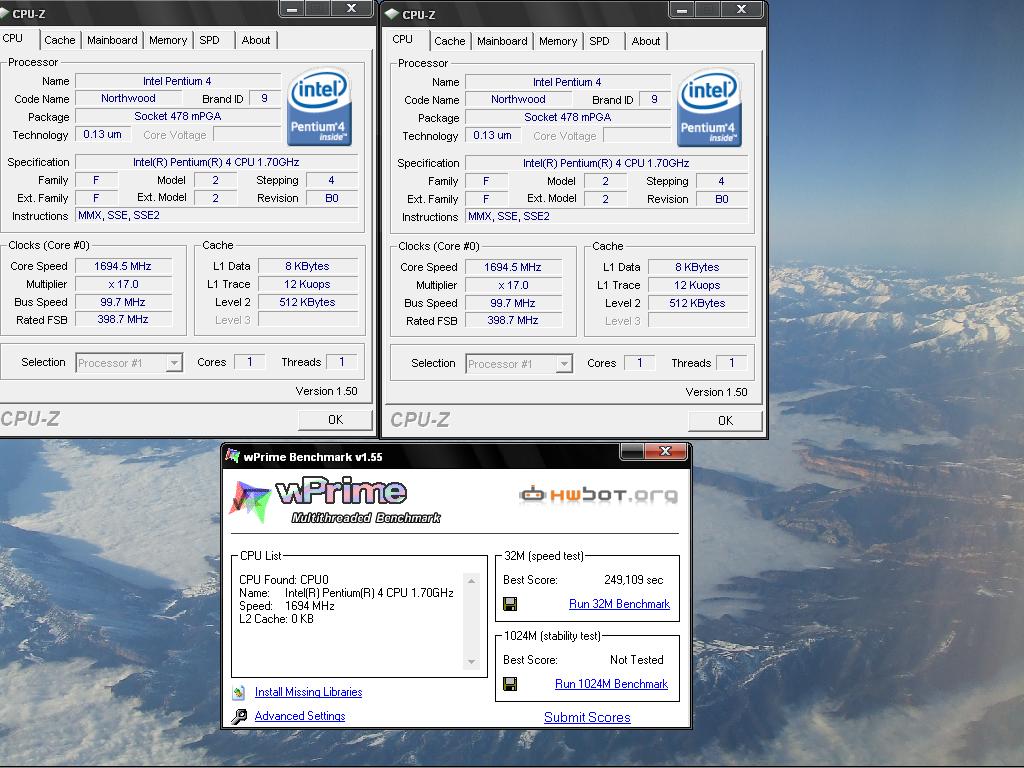The image size is (1024, 768).
Task: Click CPU List scrollbar up arrow
Action: (x=472, y=580)
